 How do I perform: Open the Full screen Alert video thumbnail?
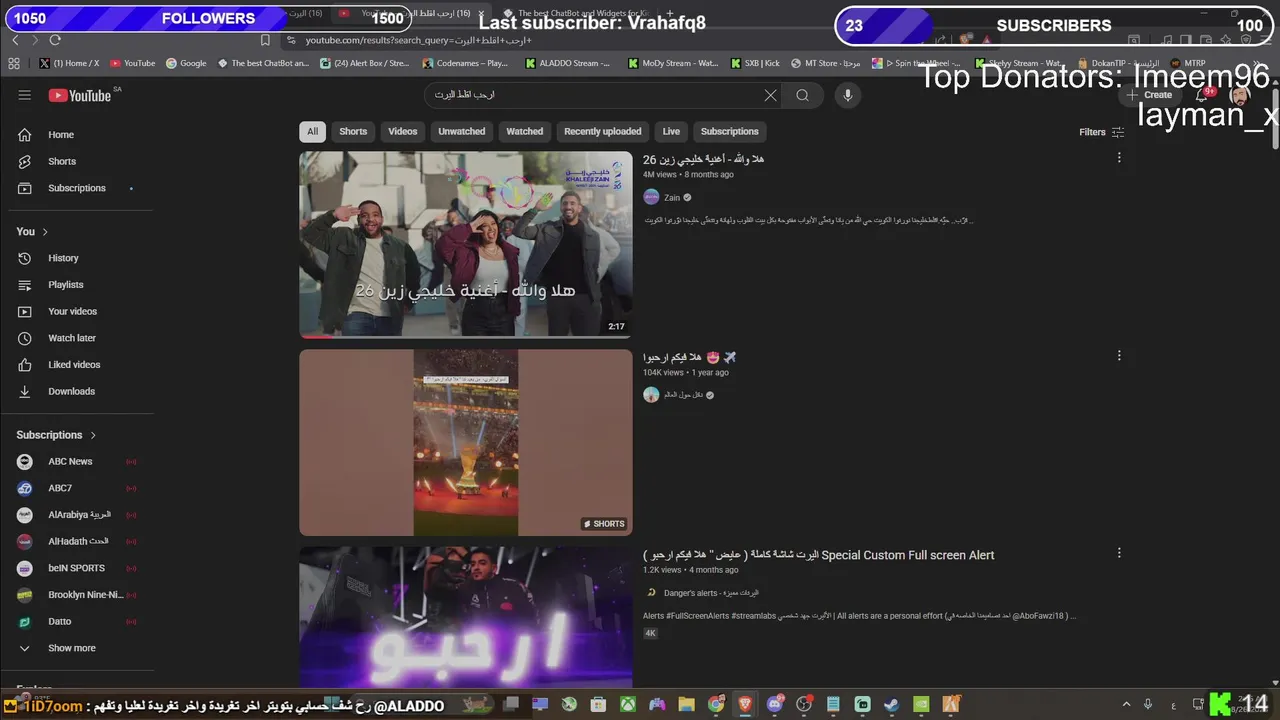click(466, 616)
